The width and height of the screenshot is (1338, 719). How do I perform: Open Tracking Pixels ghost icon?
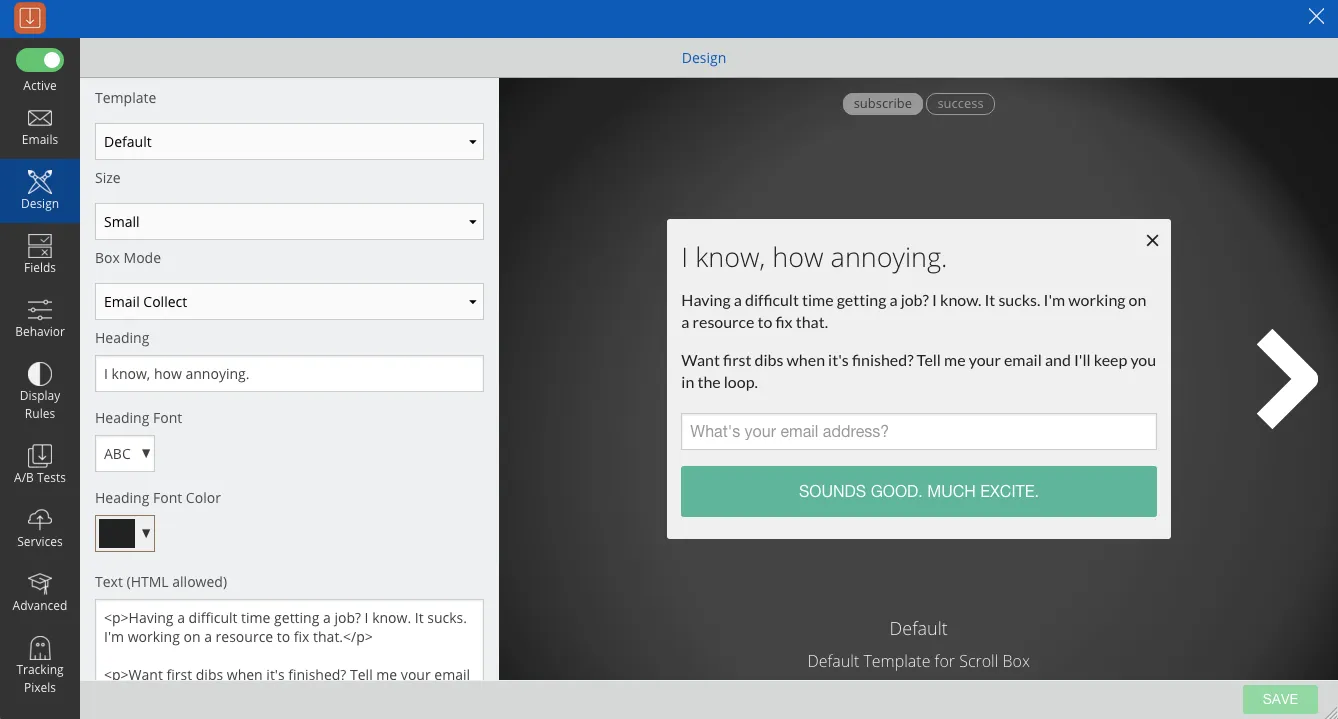click(x=40, y=647)
